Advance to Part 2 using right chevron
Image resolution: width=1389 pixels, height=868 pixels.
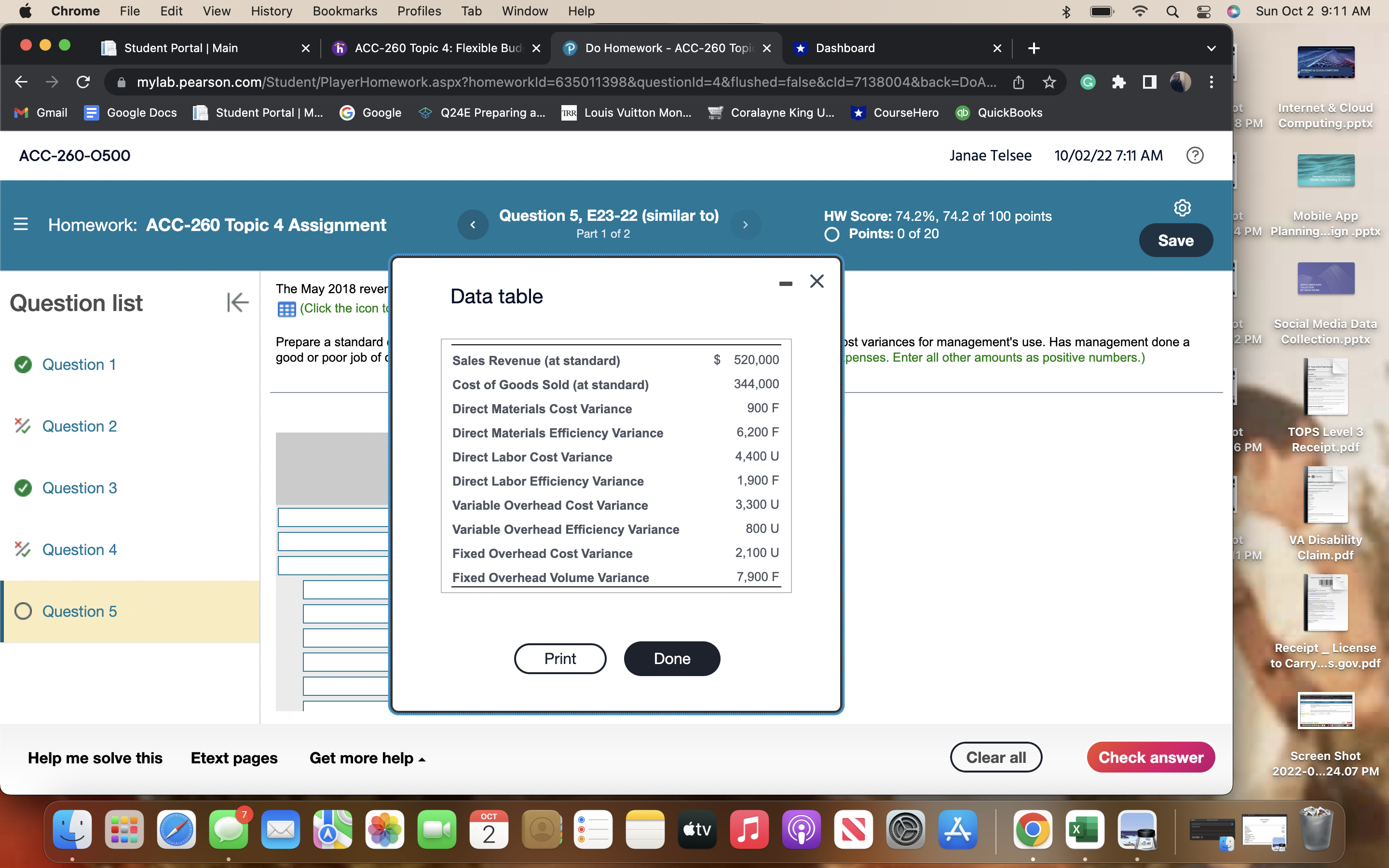pos(745,224)
